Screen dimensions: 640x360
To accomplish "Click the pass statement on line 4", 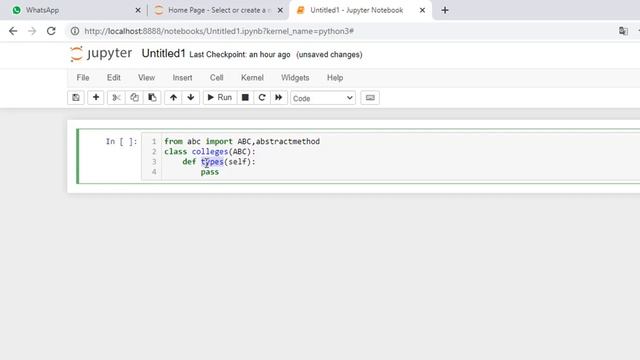I will tap(210, 172).
